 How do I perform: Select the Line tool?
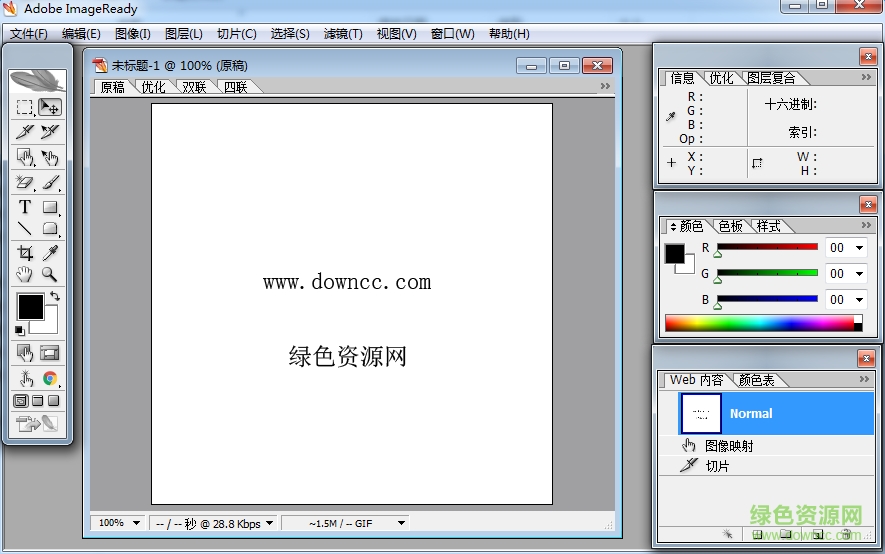click(25, 229)
